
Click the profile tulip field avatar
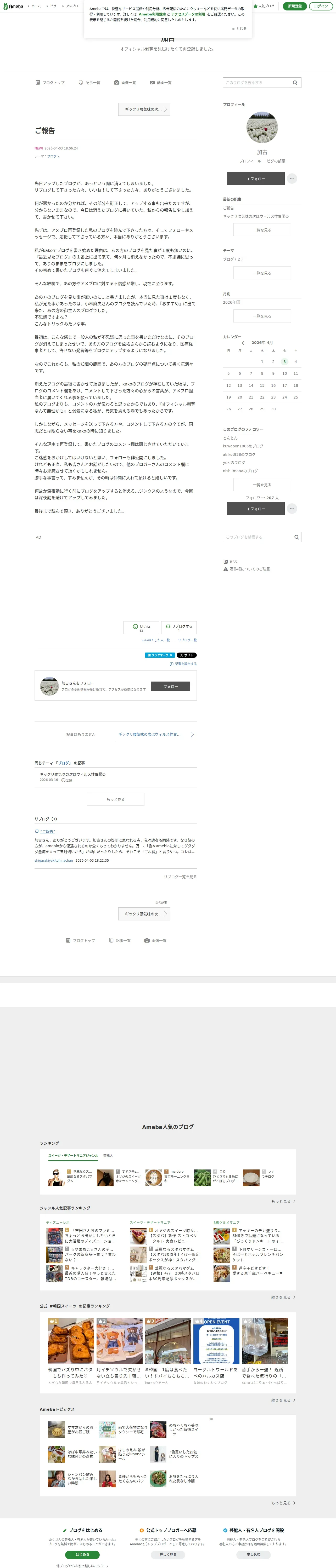click(262, 127)
